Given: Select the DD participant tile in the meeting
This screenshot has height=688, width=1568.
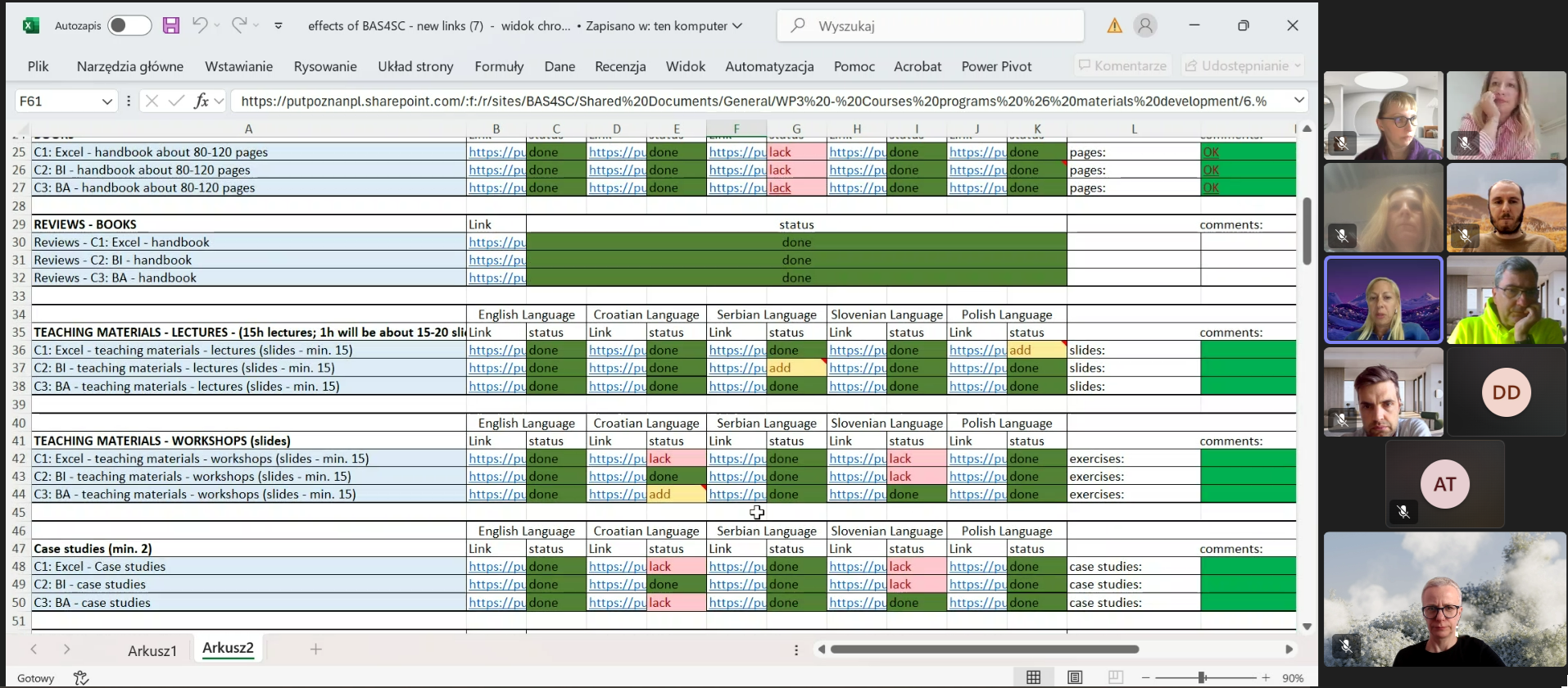Looking at the screenshot, I should point(1506,392).
